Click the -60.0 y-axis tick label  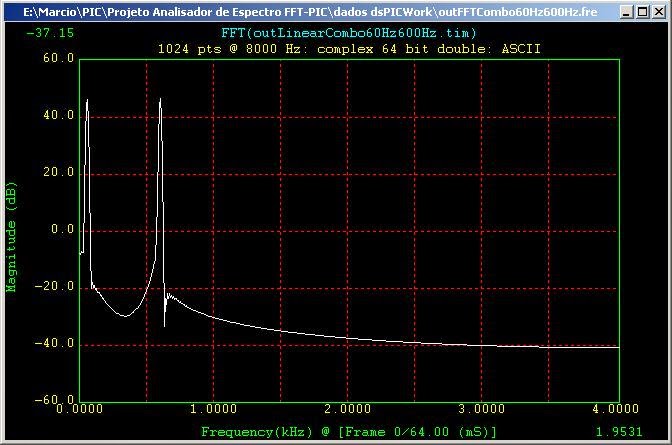click(x=54, y=400)
